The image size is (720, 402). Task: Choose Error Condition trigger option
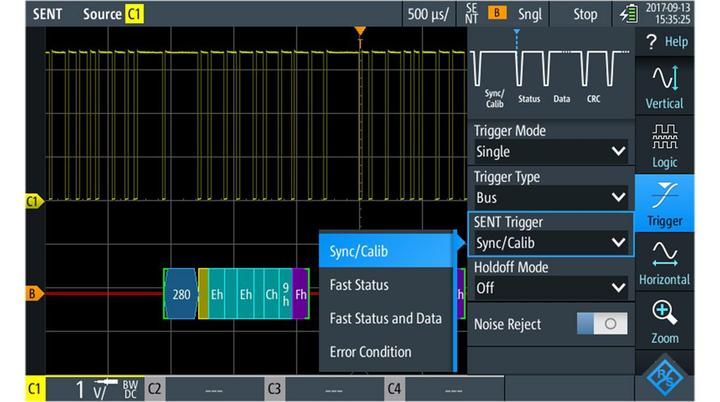pyautogui.click(x=386, y=352)
